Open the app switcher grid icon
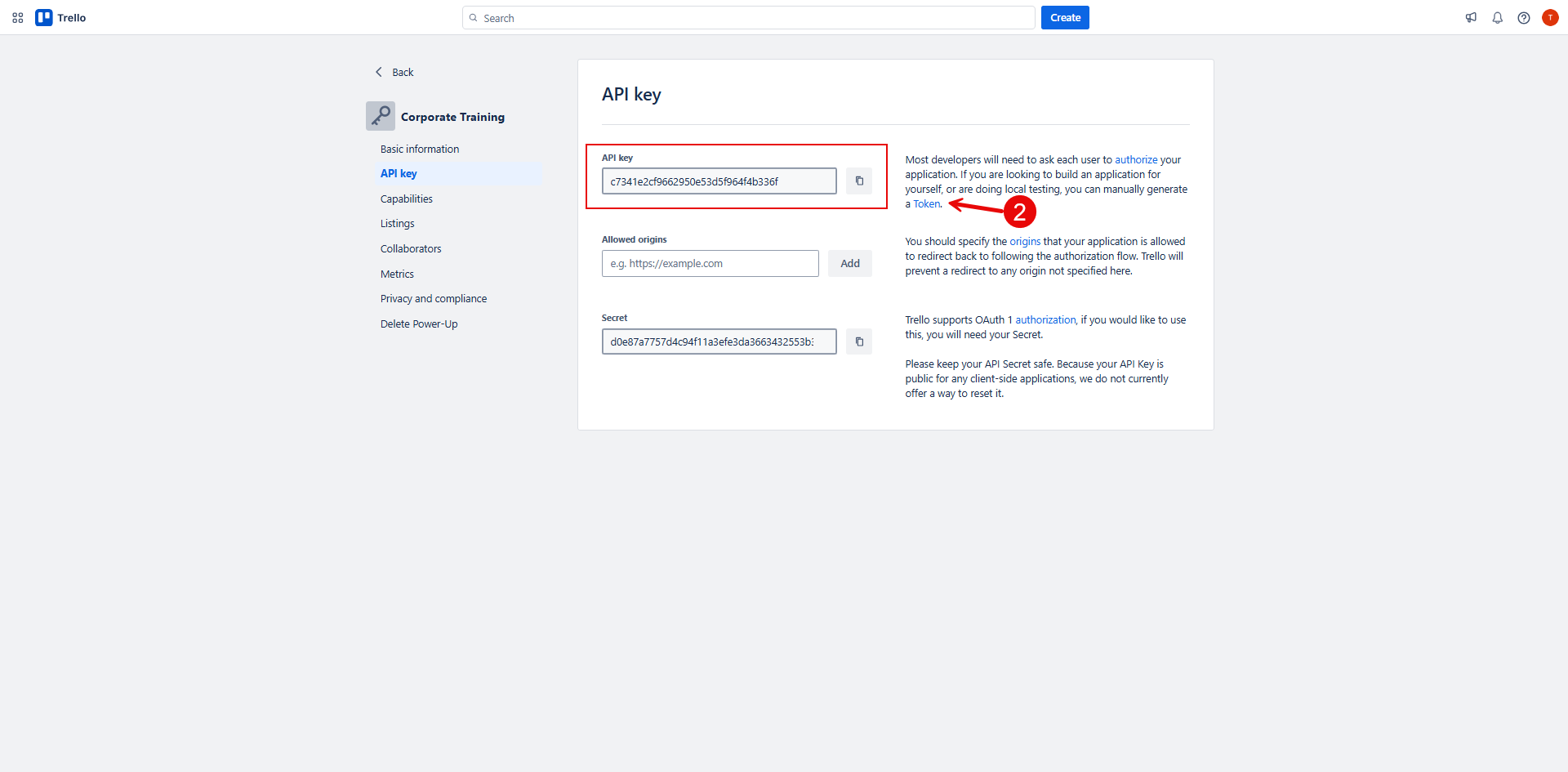 coord(17,17)
